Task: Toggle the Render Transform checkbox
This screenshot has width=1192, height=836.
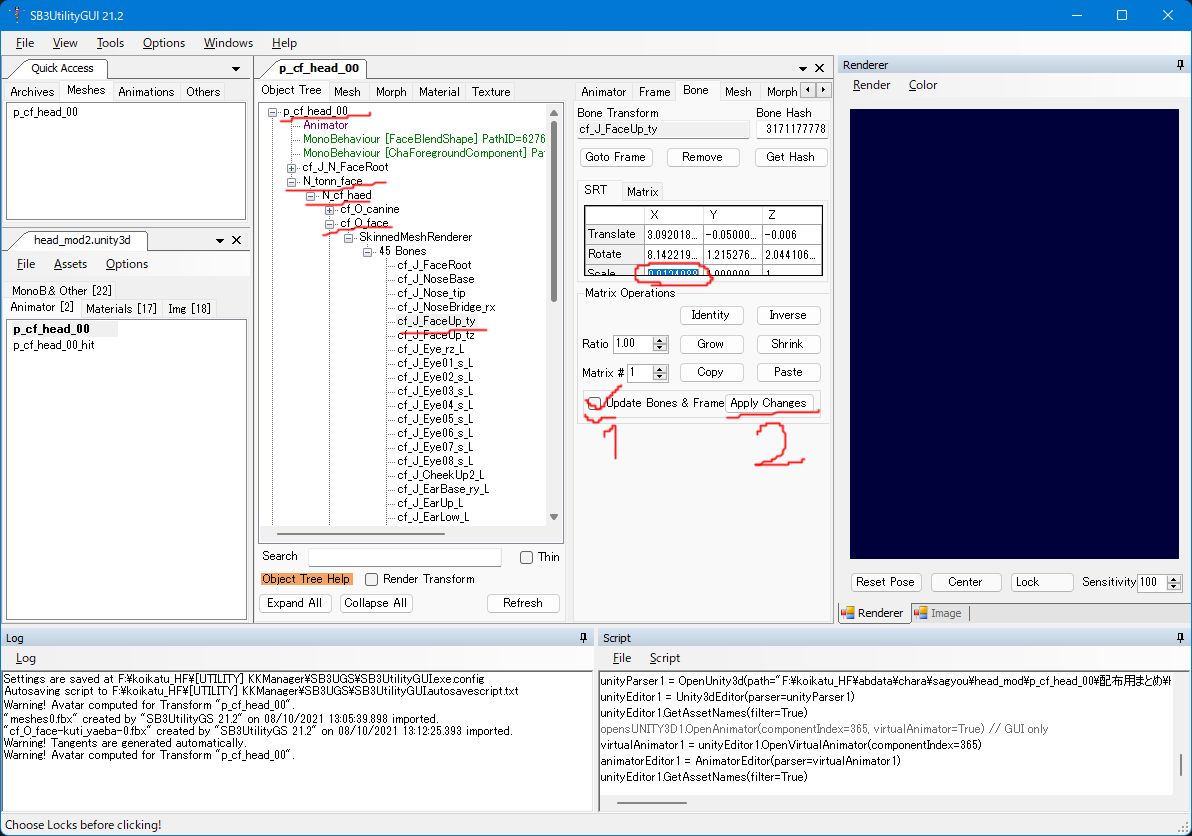Action: click(x=371, y=579)
